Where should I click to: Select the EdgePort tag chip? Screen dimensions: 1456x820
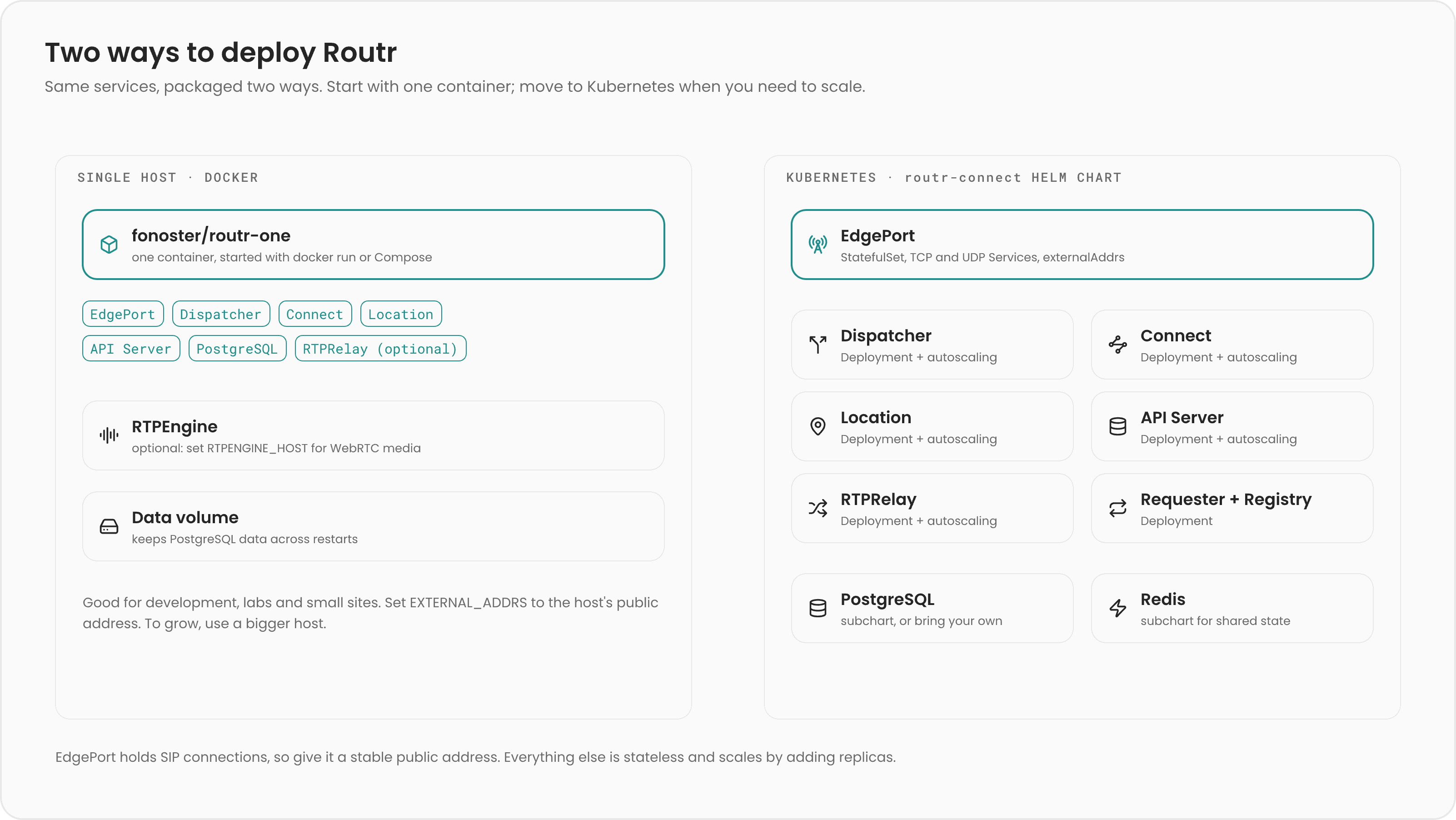click(x=123, y=314)
